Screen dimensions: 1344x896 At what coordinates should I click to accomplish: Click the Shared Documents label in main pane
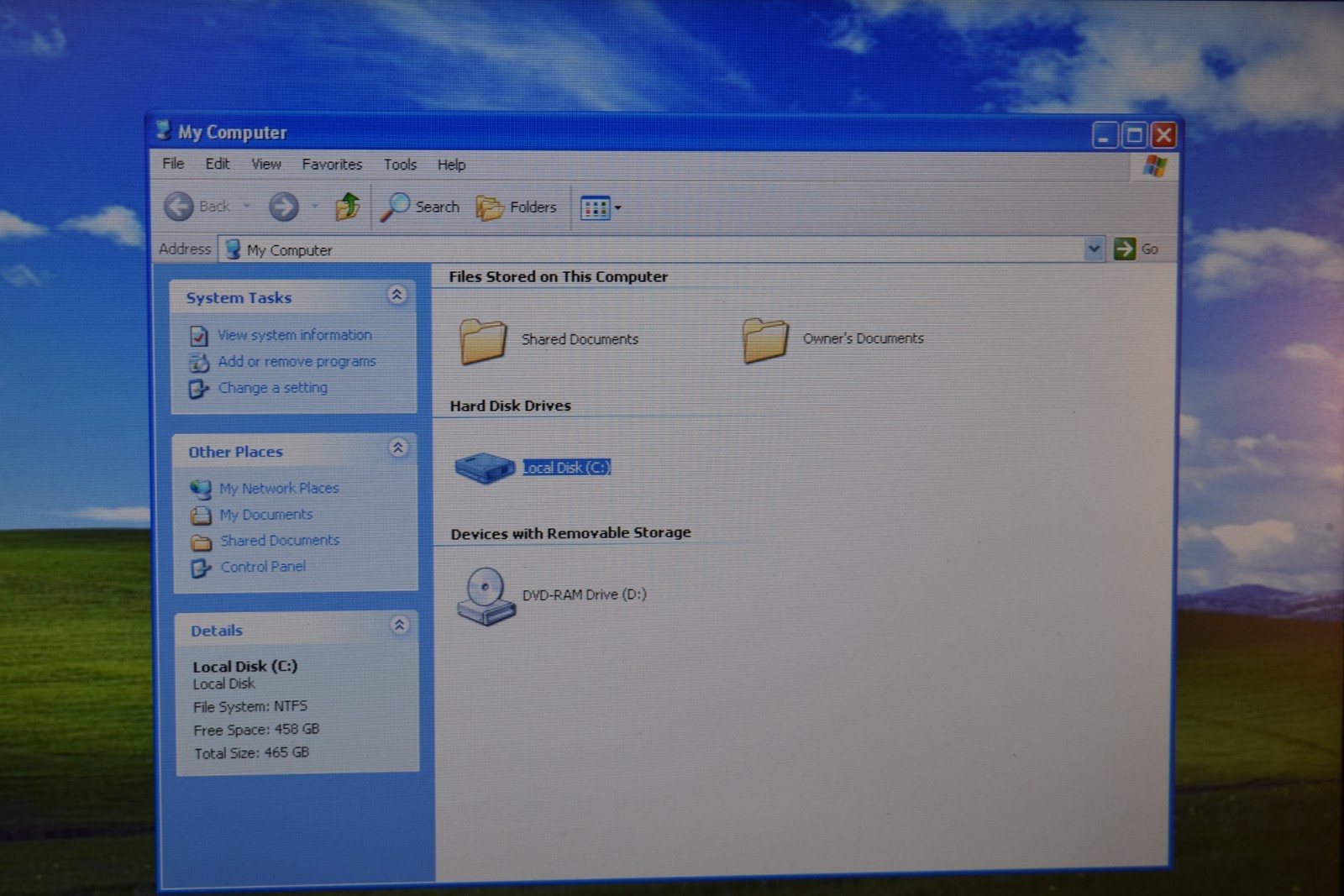click(x=580, y=339)
